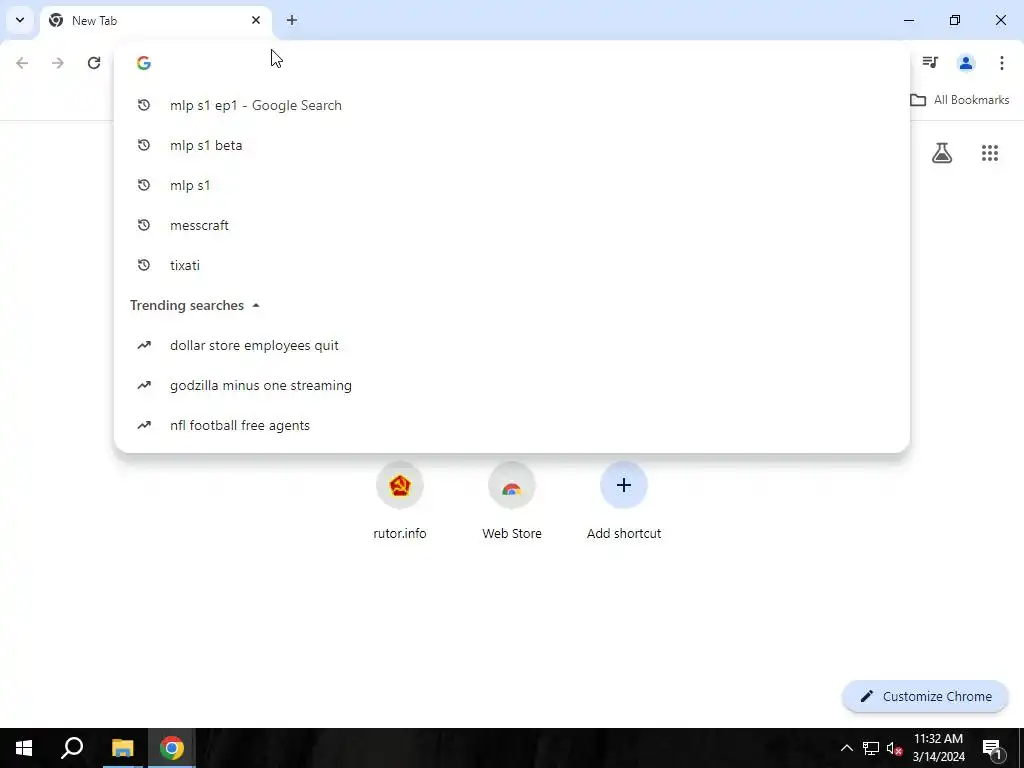Go back using the back arrow
Screen dimensions: 1024x768
22,63
